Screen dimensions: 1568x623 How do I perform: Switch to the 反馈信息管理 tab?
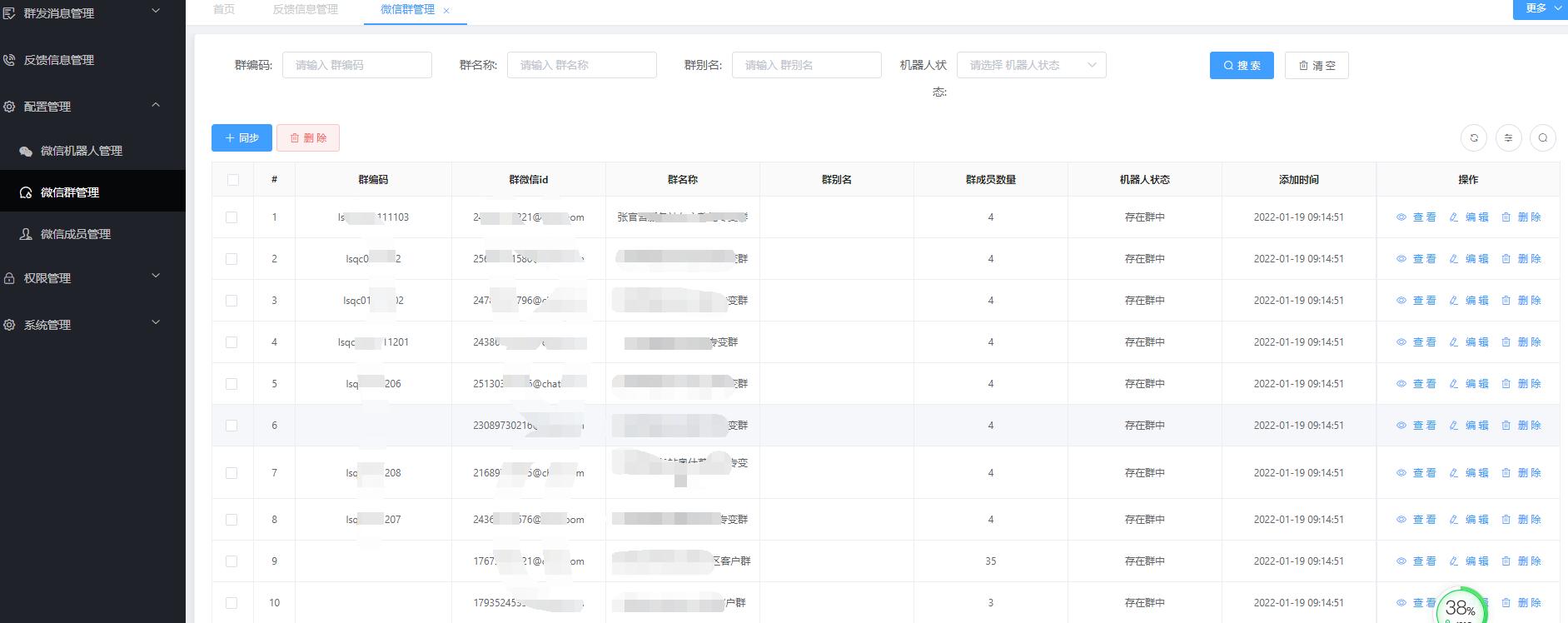tap(305, 9)
